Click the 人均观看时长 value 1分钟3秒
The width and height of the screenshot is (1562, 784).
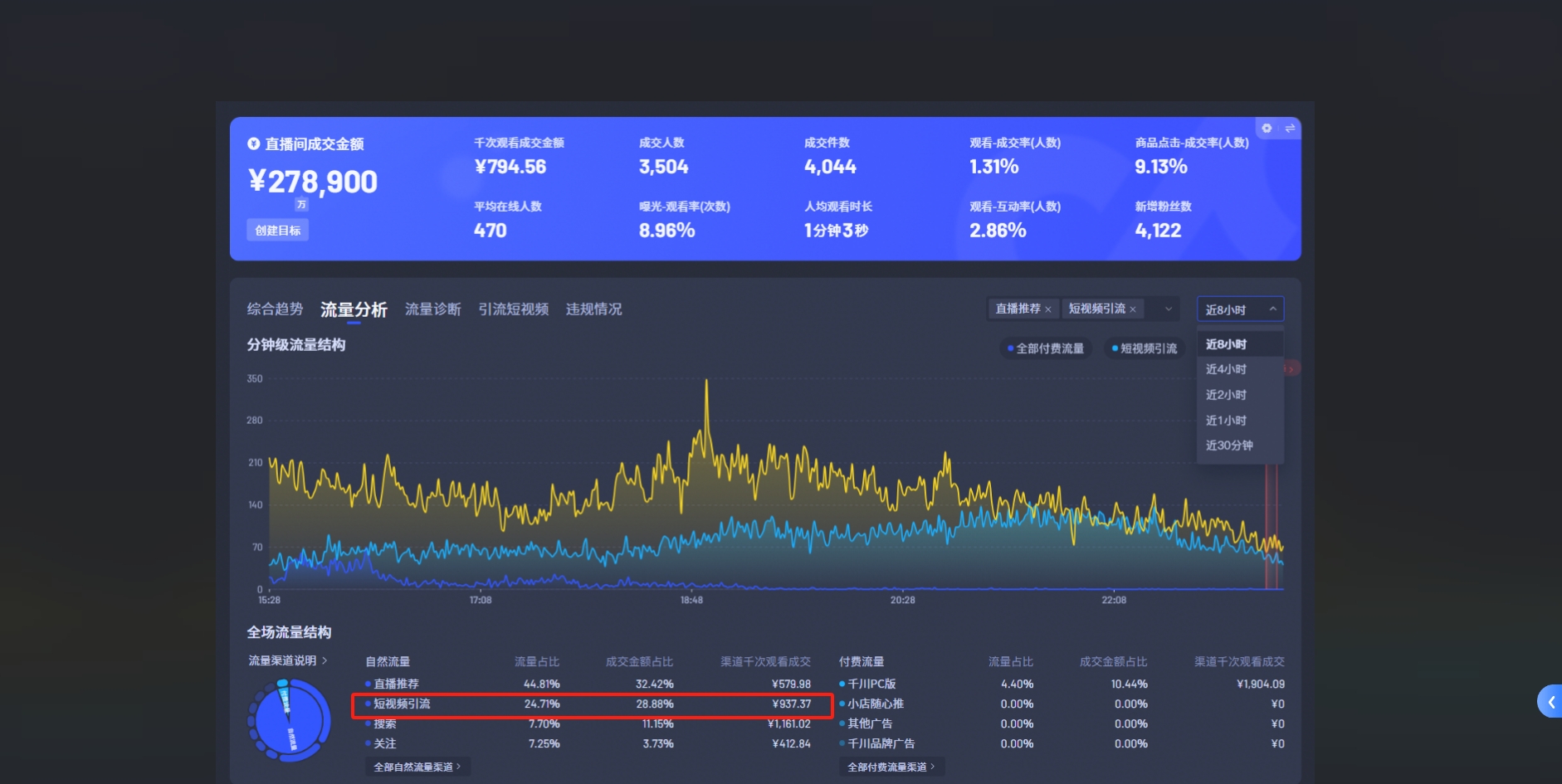click(836, 231)
